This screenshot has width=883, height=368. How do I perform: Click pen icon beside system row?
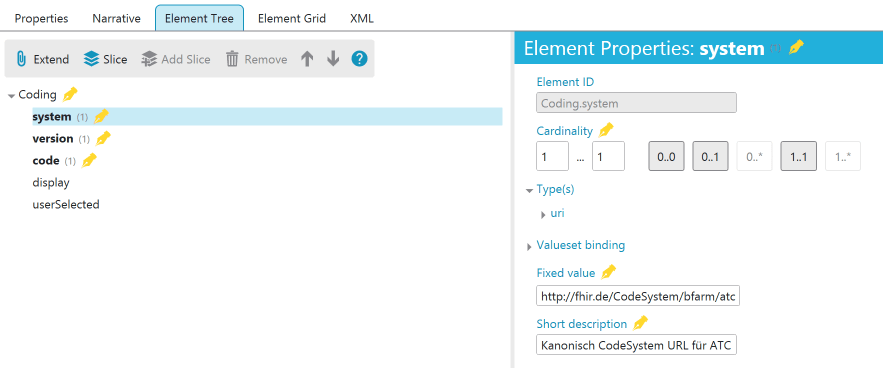point(100,117)
